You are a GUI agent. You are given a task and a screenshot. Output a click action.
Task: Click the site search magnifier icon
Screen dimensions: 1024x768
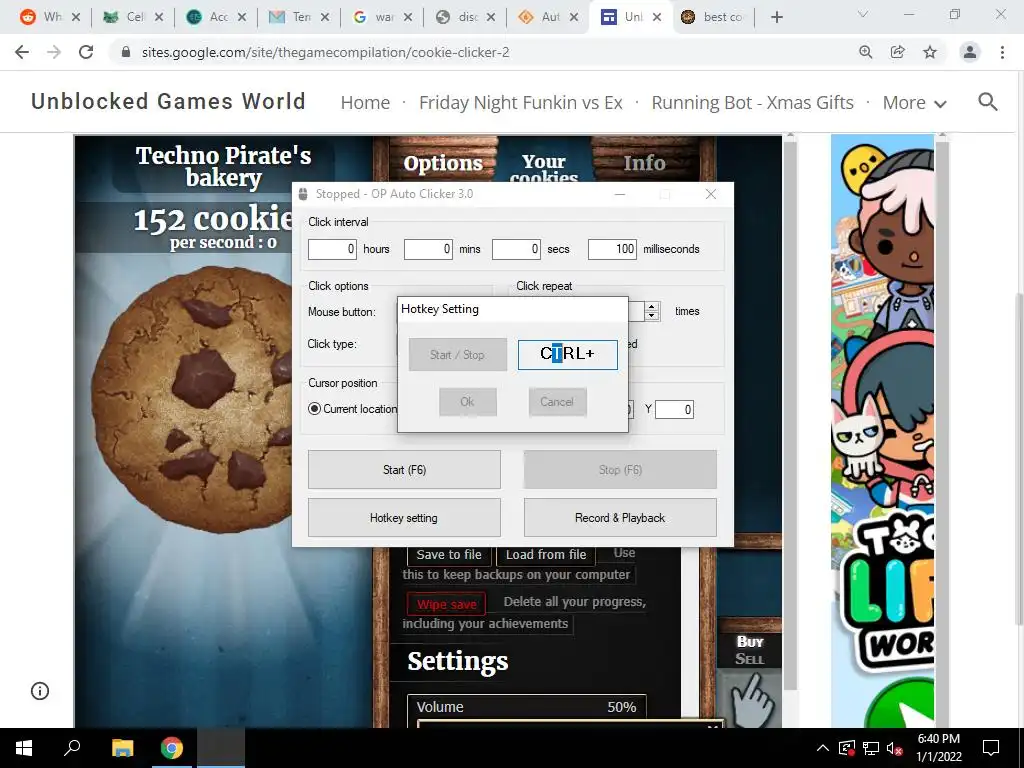(x=987, y=102)
